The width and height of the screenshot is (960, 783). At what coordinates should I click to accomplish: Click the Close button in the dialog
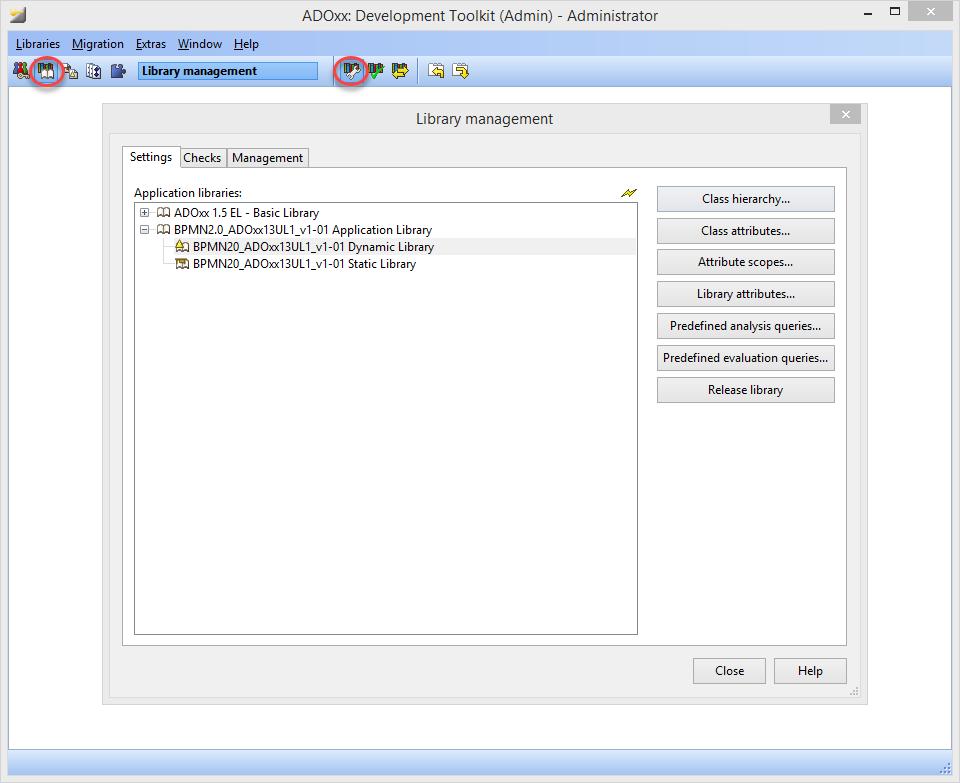tap(729, 671)
